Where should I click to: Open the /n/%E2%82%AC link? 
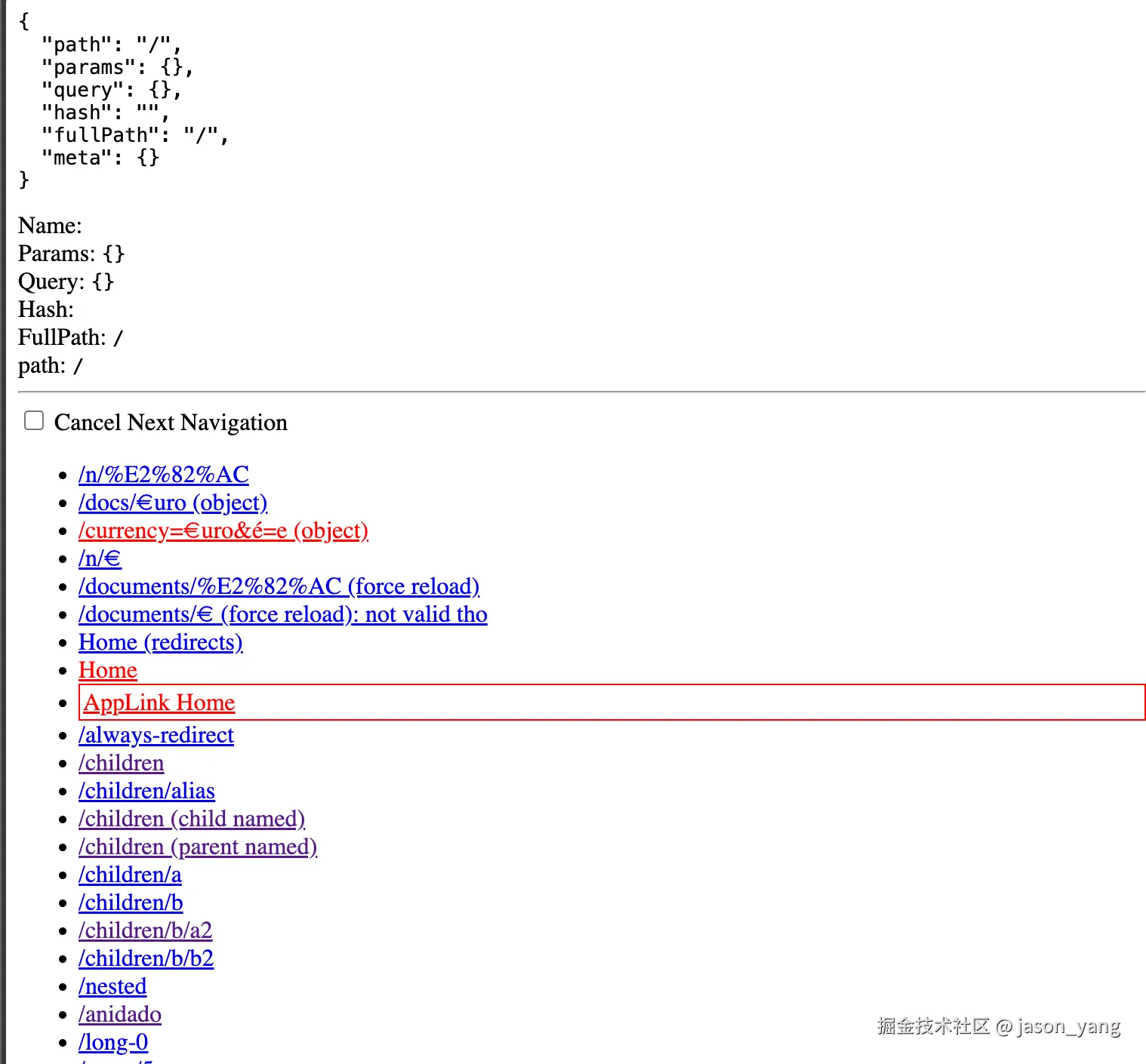163,475
